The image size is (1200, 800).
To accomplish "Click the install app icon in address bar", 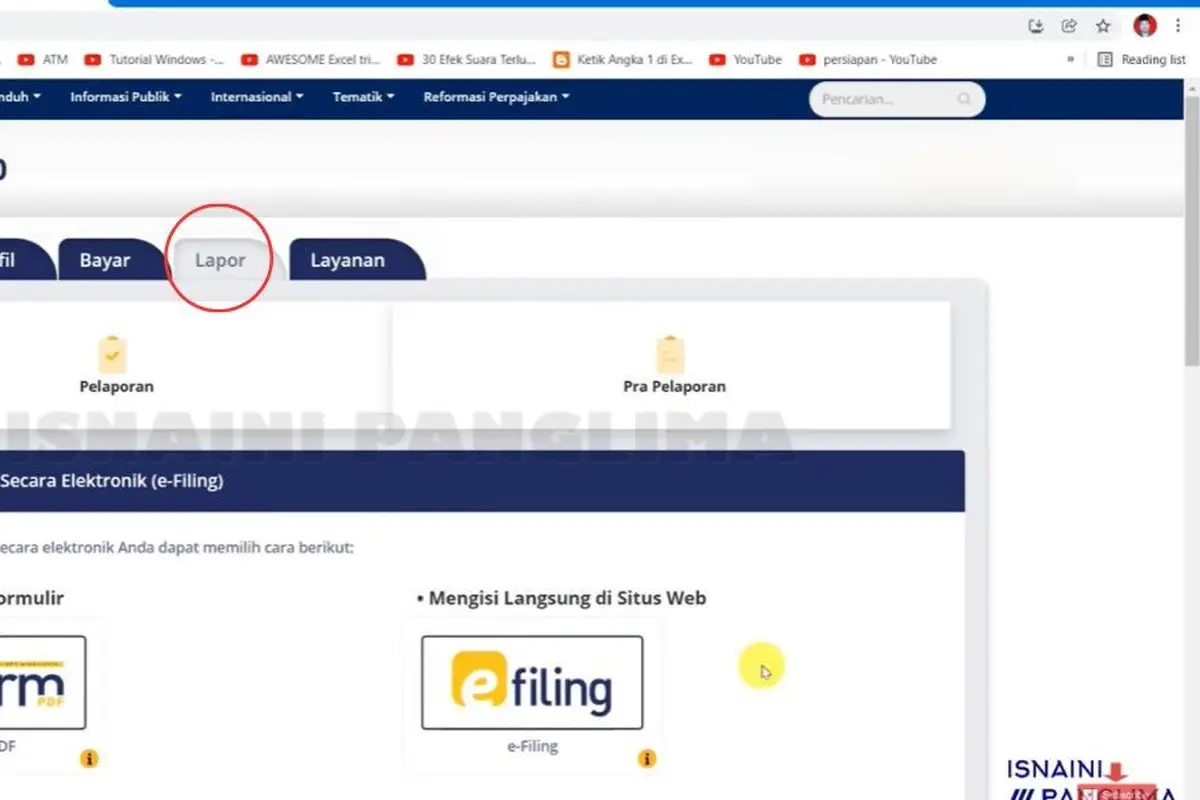I will coord(1036,26).
